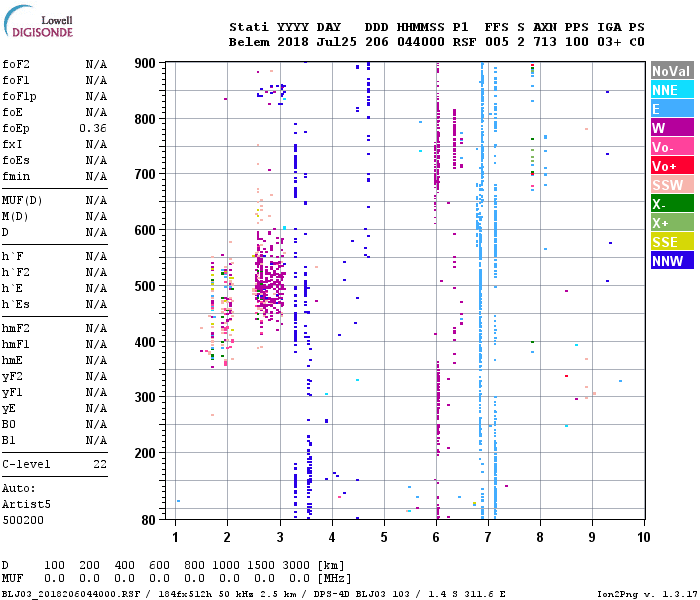Viewport: 700px width, 600px height.
Task: Click the h`E parameter label
Action: click(x=12, y=289)
